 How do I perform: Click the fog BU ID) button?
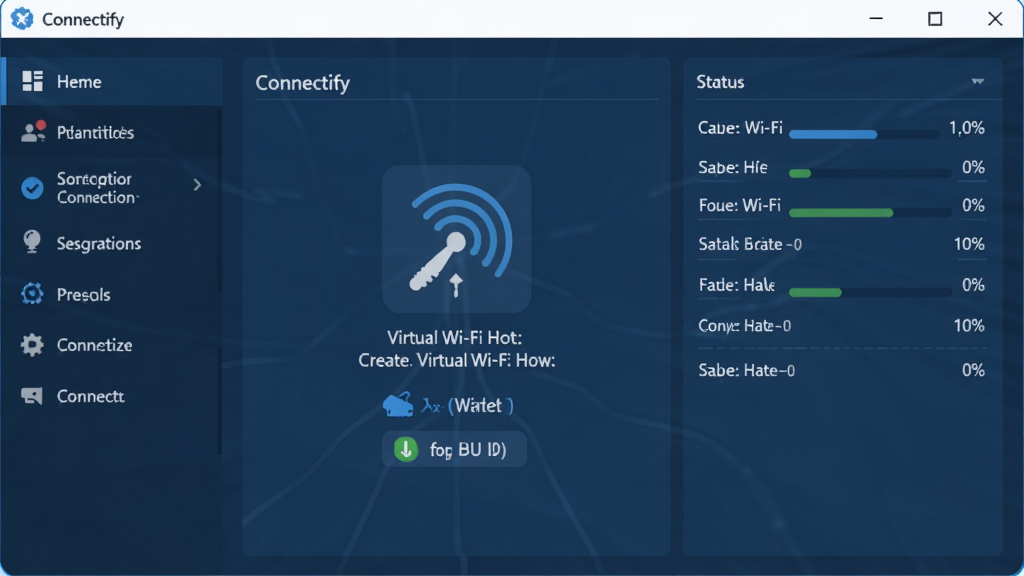coord(455,449)
